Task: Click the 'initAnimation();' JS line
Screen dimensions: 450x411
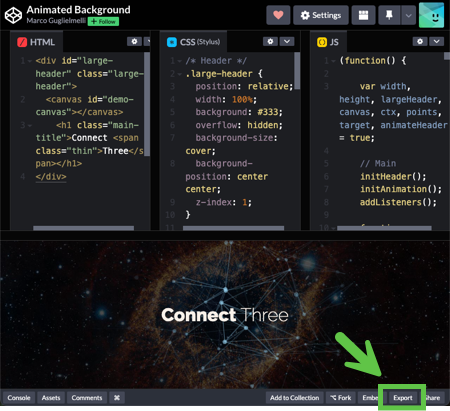Action: pyautogui.click(x=401, y=189)
